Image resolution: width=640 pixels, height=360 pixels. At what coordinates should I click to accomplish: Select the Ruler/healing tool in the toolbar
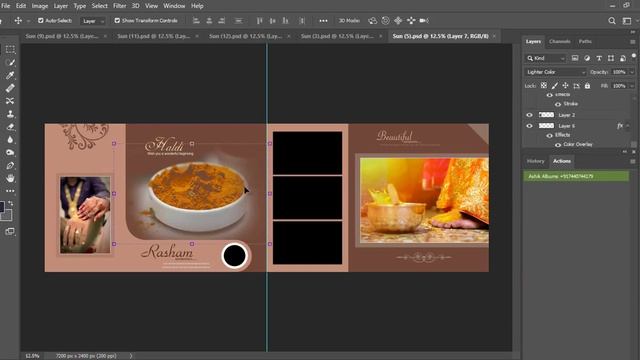click(x=10, y=88)
